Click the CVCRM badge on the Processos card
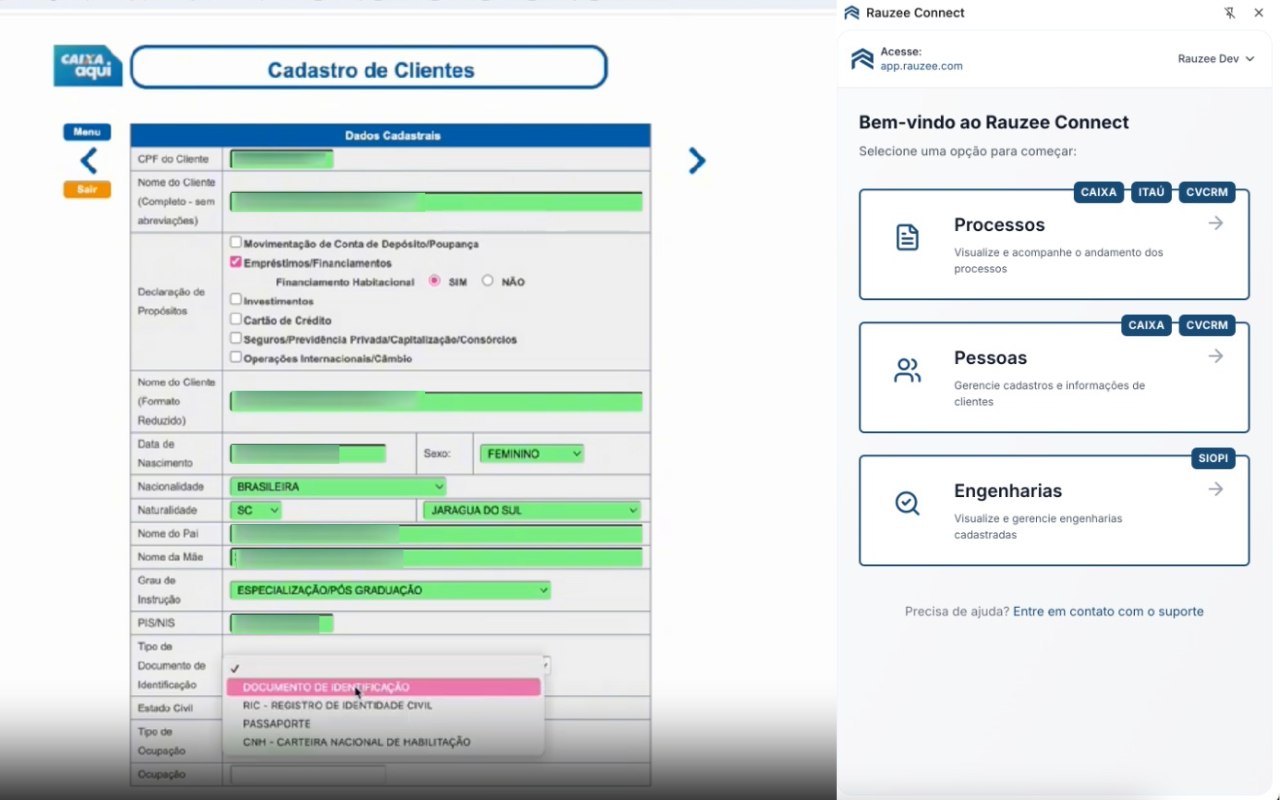Viewport: 1280px width, 800px height. pos(1207,192)
